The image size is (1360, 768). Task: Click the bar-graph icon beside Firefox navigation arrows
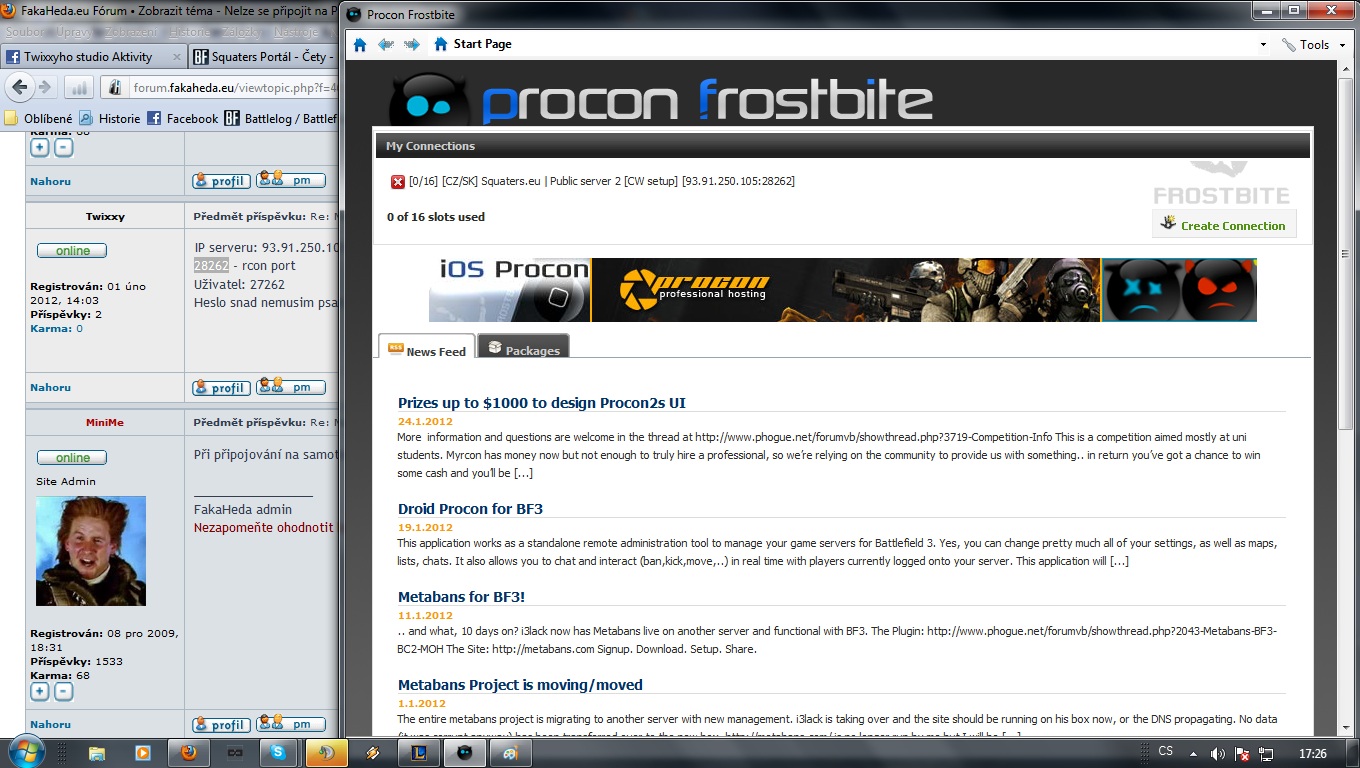tap(79, 87)
